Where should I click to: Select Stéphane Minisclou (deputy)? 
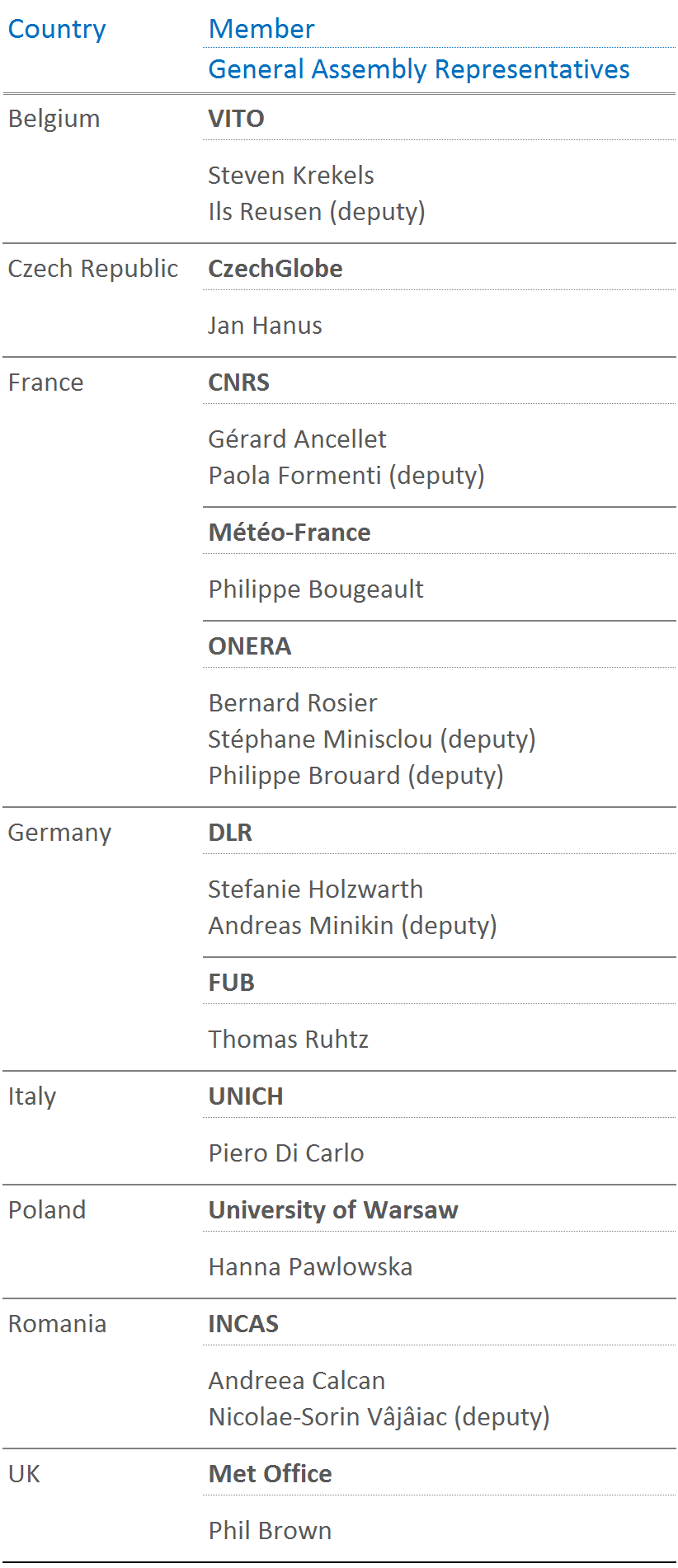click(x=372, y=739)
